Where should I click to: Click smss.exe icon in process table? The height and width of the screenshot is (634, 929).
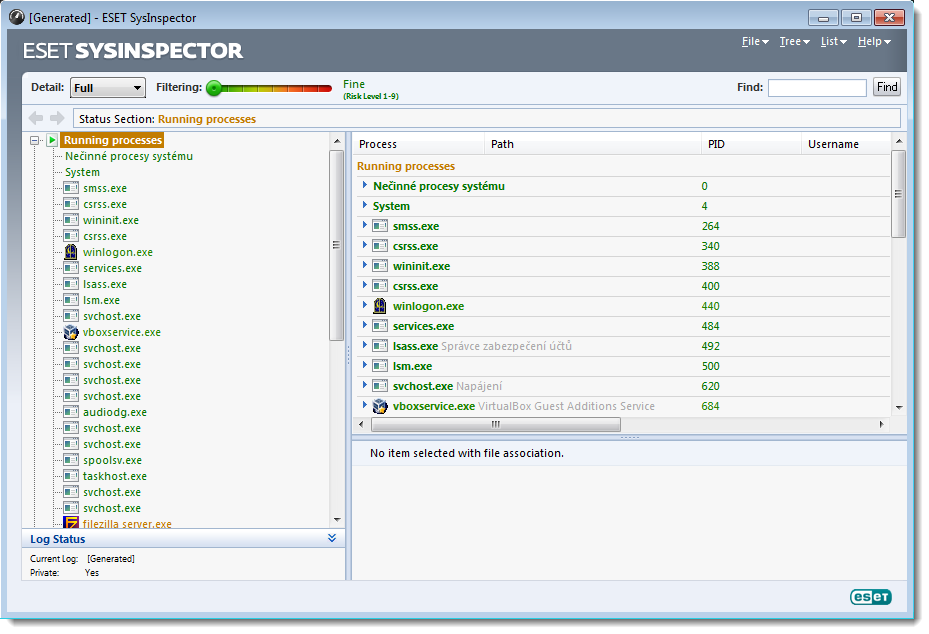(380, 226)
